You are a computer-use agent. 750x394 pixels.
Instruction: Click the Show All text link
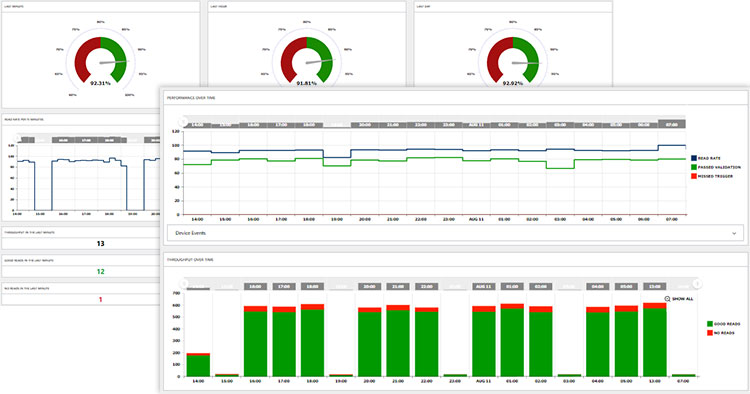683,299
